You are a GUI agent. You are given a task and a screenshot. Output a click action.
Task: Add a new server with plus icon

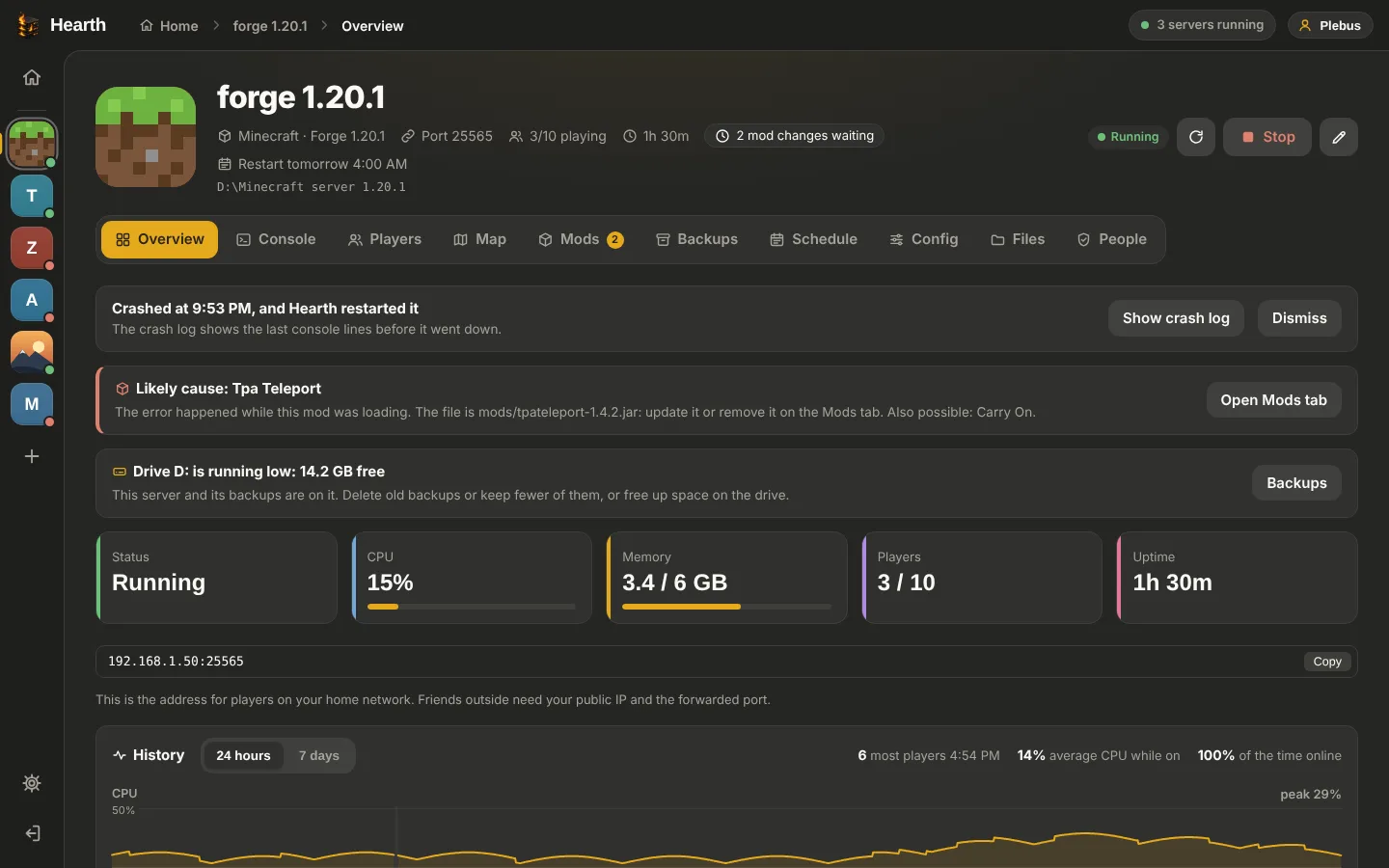tap(32, 456)
